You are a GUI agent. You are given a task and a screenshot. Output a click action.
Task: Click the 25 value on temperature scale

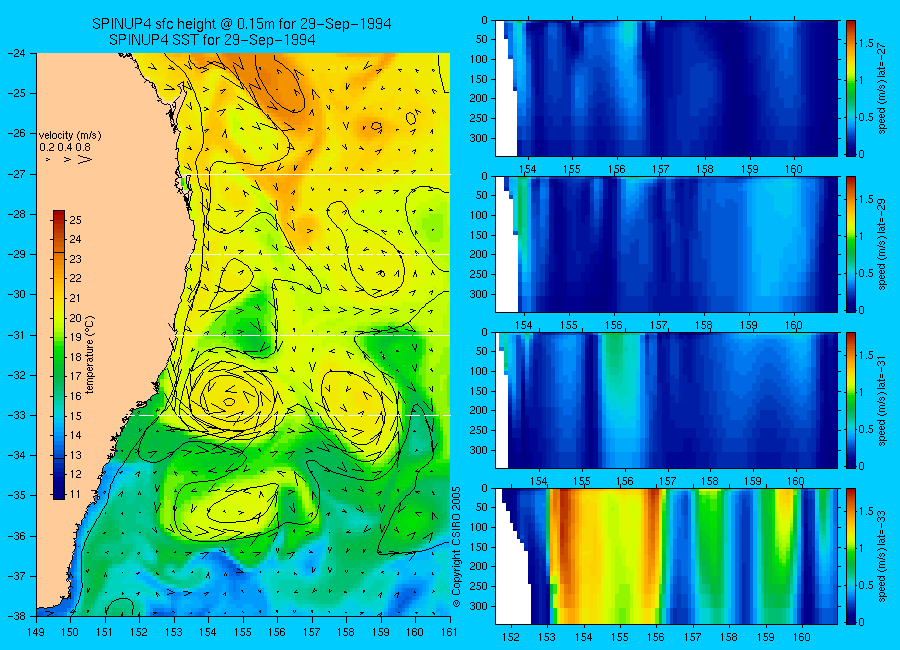tap(75, 220)
